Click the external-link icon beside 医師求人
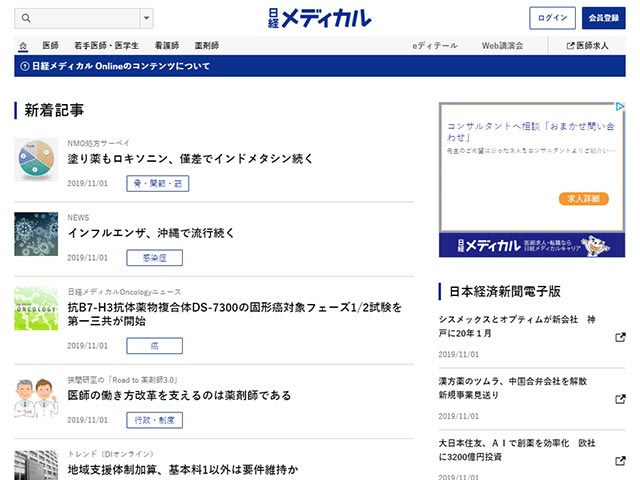The height and width of the screenshot is (480, 640). 570,46
